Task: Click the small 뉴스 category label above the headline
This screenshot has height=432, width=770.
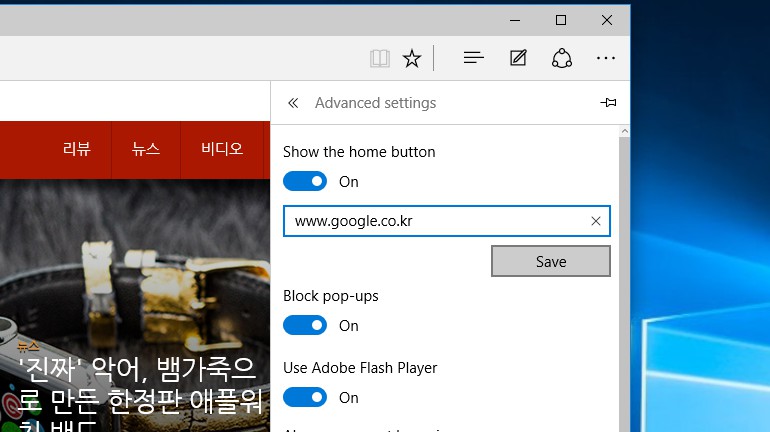Action: [28, 347]
